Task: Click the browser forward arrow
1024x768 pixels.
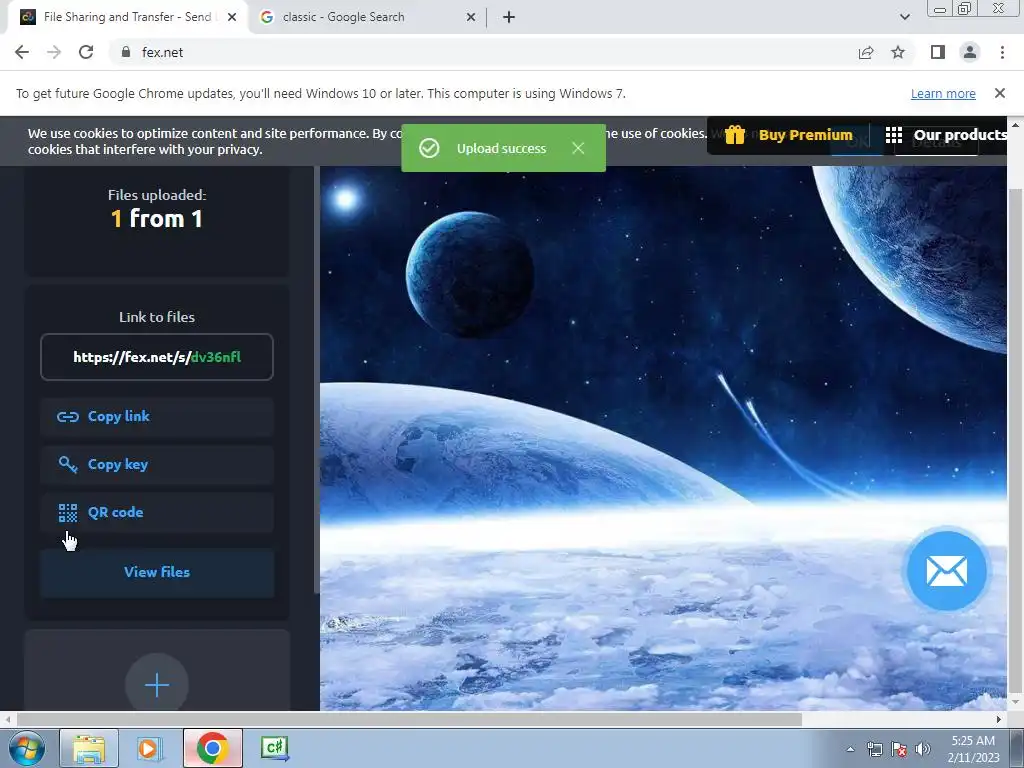Action: click(x=54, y=52)
